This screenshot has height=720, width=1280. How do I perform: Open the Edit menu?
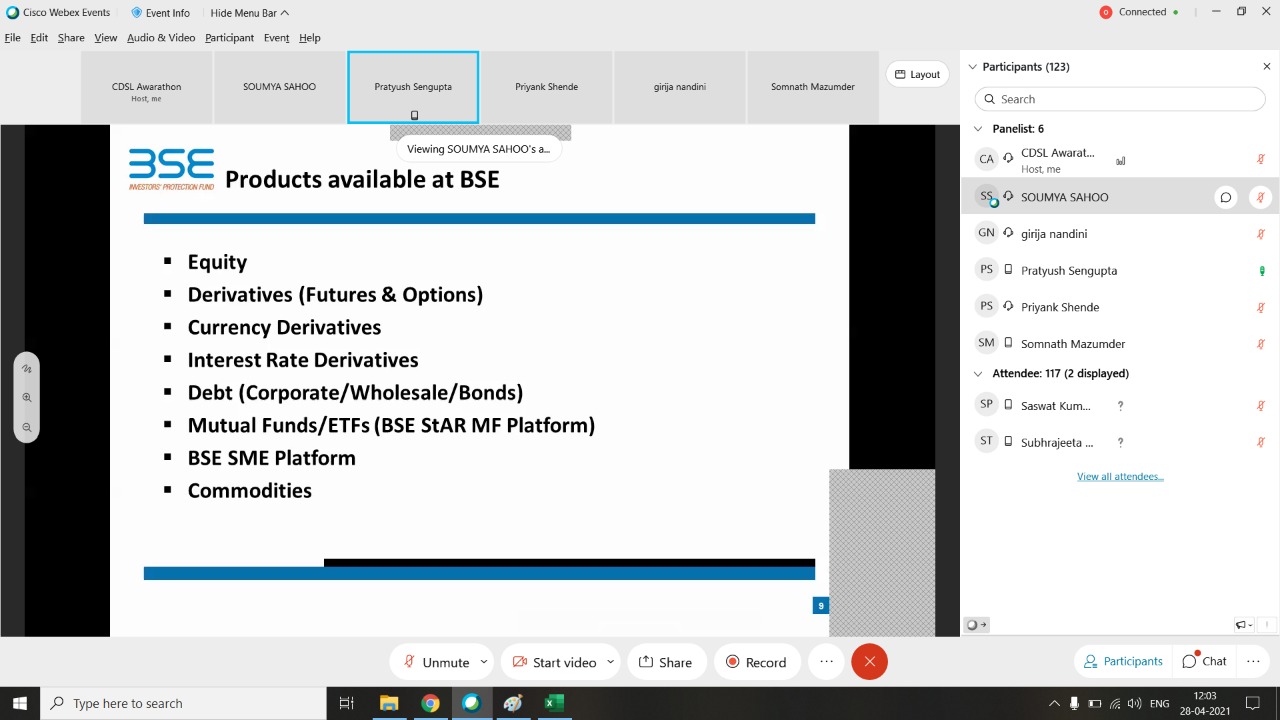click(x=39, y=38)
